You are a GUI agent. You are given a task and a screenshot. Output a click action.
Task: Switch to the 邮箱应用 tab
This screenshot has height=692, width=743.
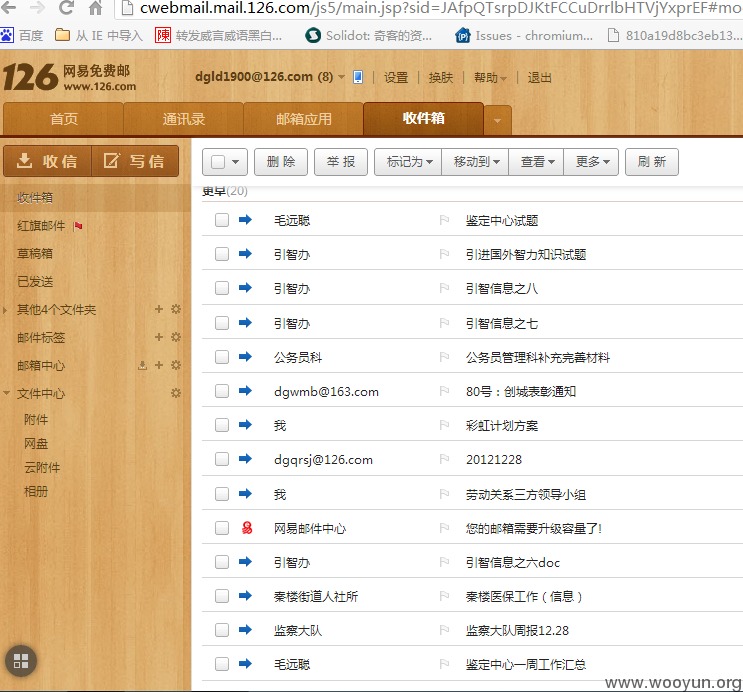303,118
